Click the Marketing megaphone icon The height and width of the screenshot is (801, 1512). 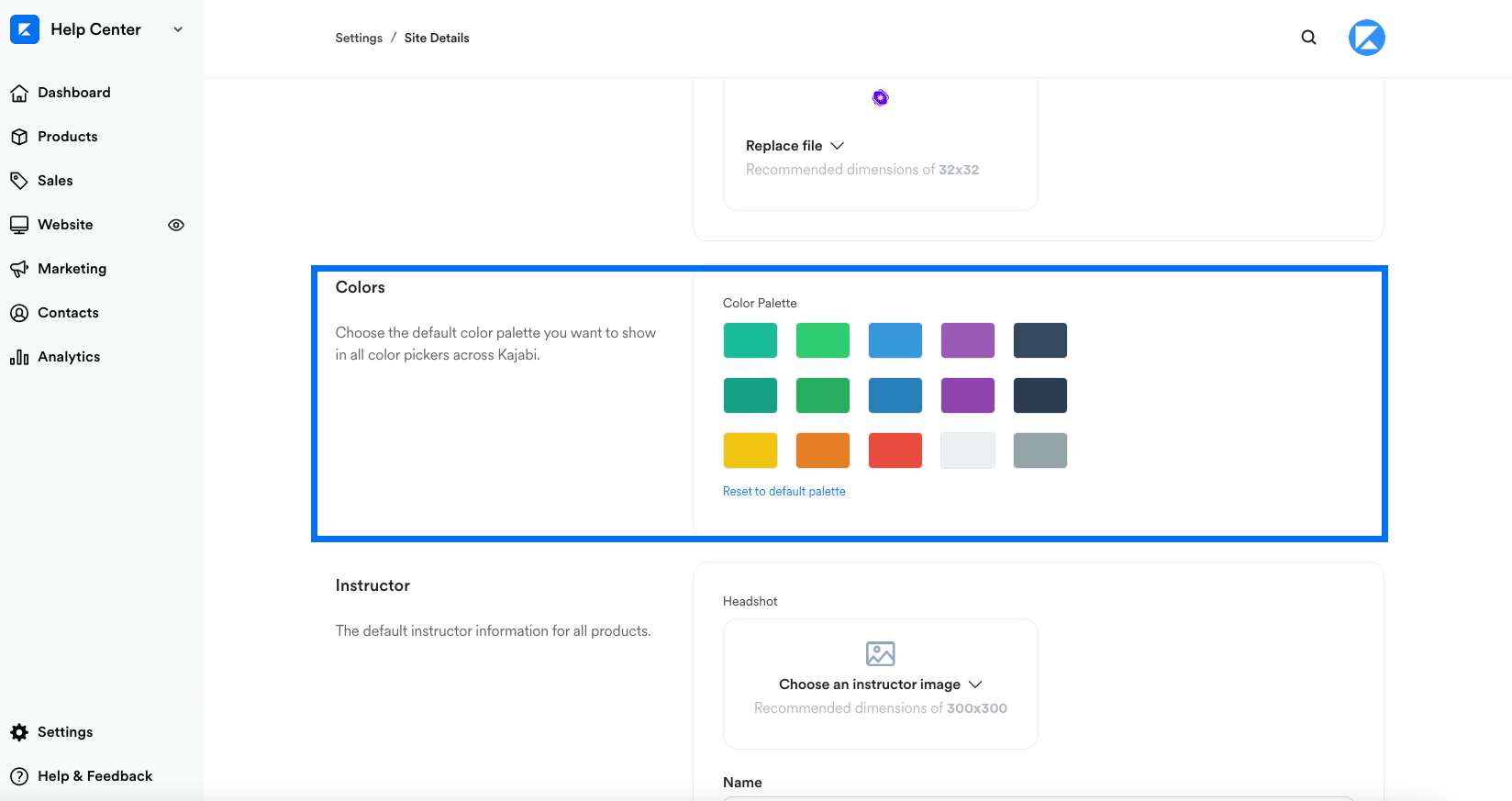[x=19, y=269]
